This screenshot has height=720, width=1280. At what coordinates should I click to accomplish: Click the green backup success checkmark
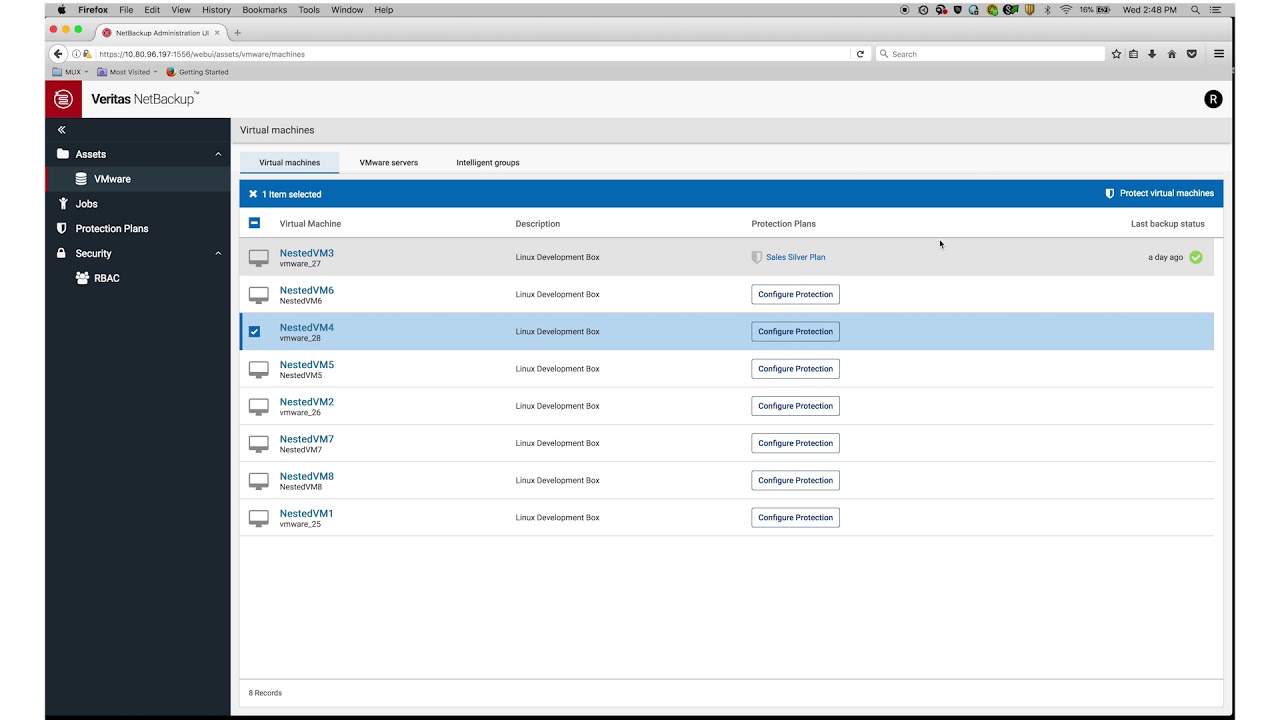coord(1196,257)
